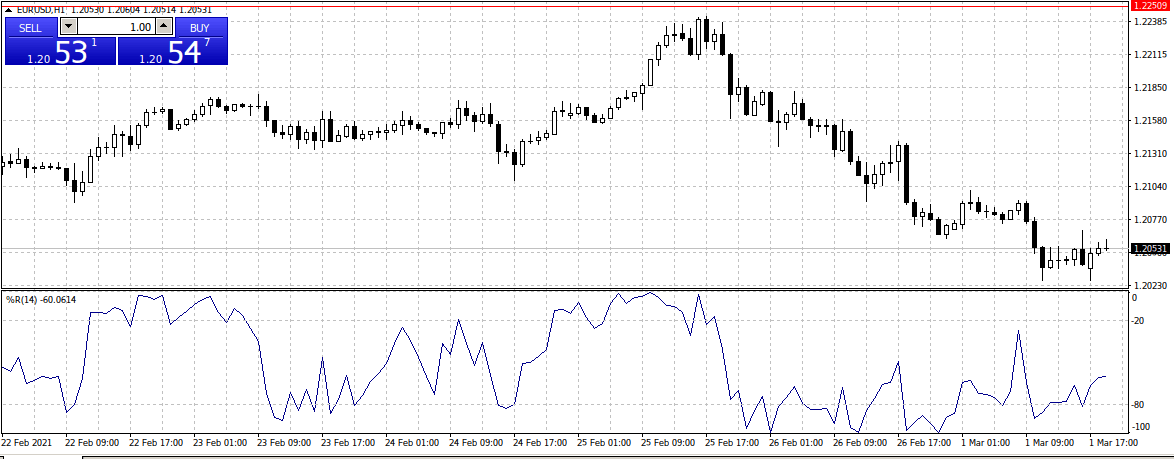Image resolution: width=1174 pixels, height=459 pixels.
Task: Click the 25 Feb 09:00 time axis label
Action: (x=670, y=441)
